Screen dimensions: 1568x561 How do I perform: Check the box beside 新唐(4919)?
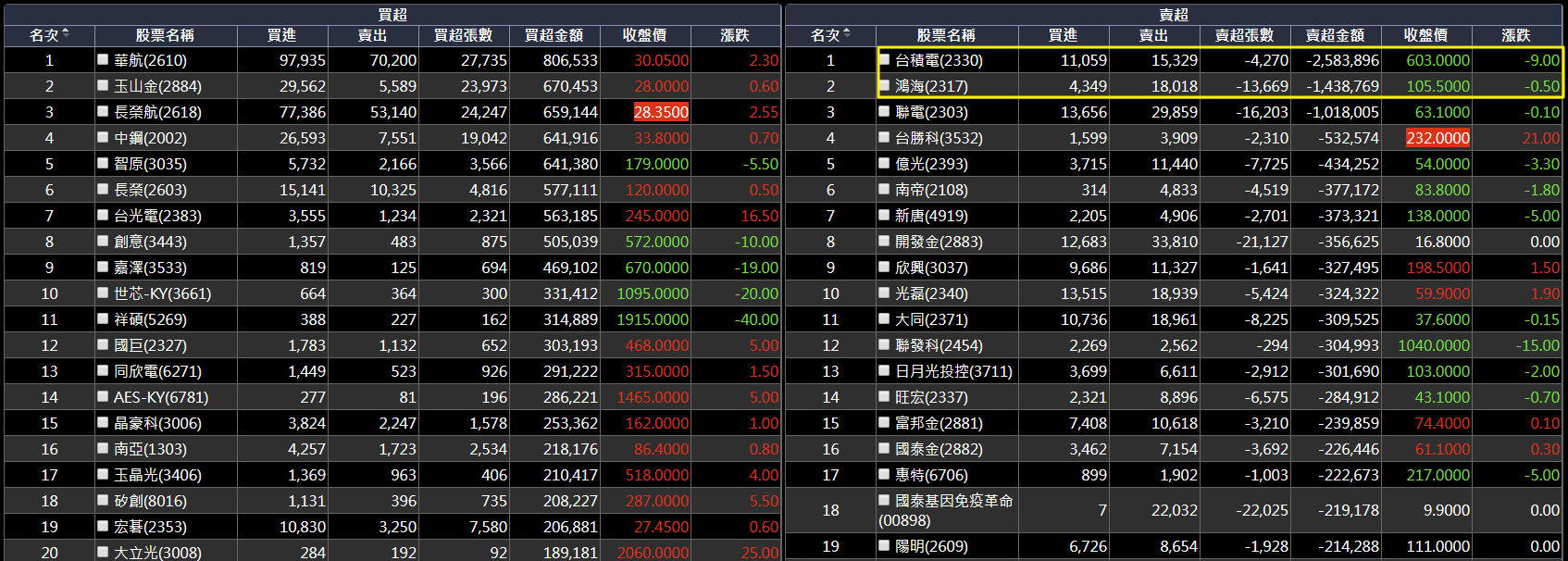884,215
